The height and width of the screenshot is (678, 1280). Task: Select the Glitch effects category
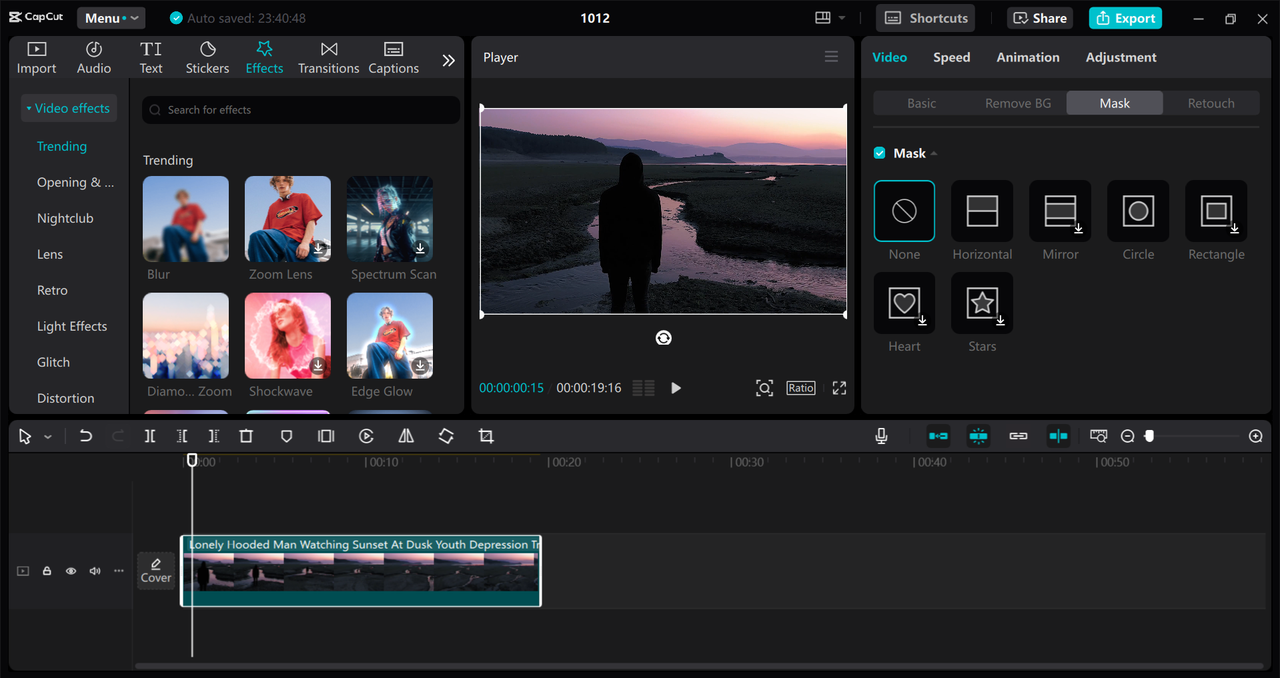(x=53, y=362)
